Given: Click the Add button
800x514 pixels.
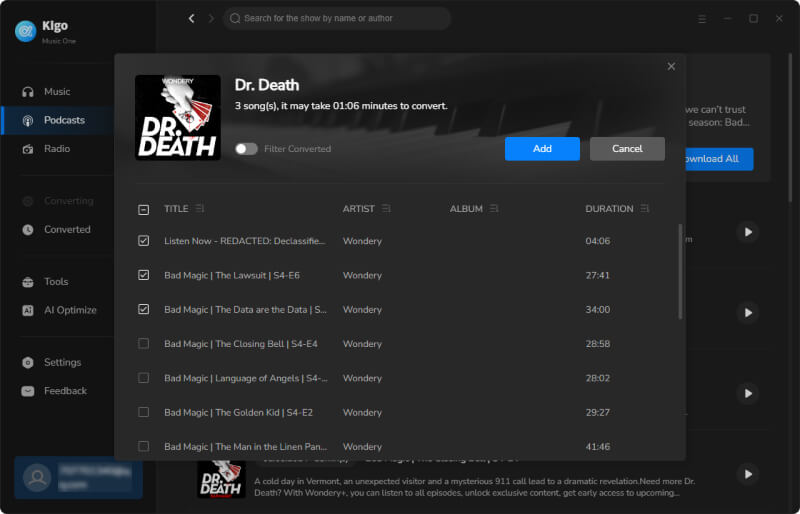Looking at the screenshot, I should pyautogui.click(x=542, y=149).
